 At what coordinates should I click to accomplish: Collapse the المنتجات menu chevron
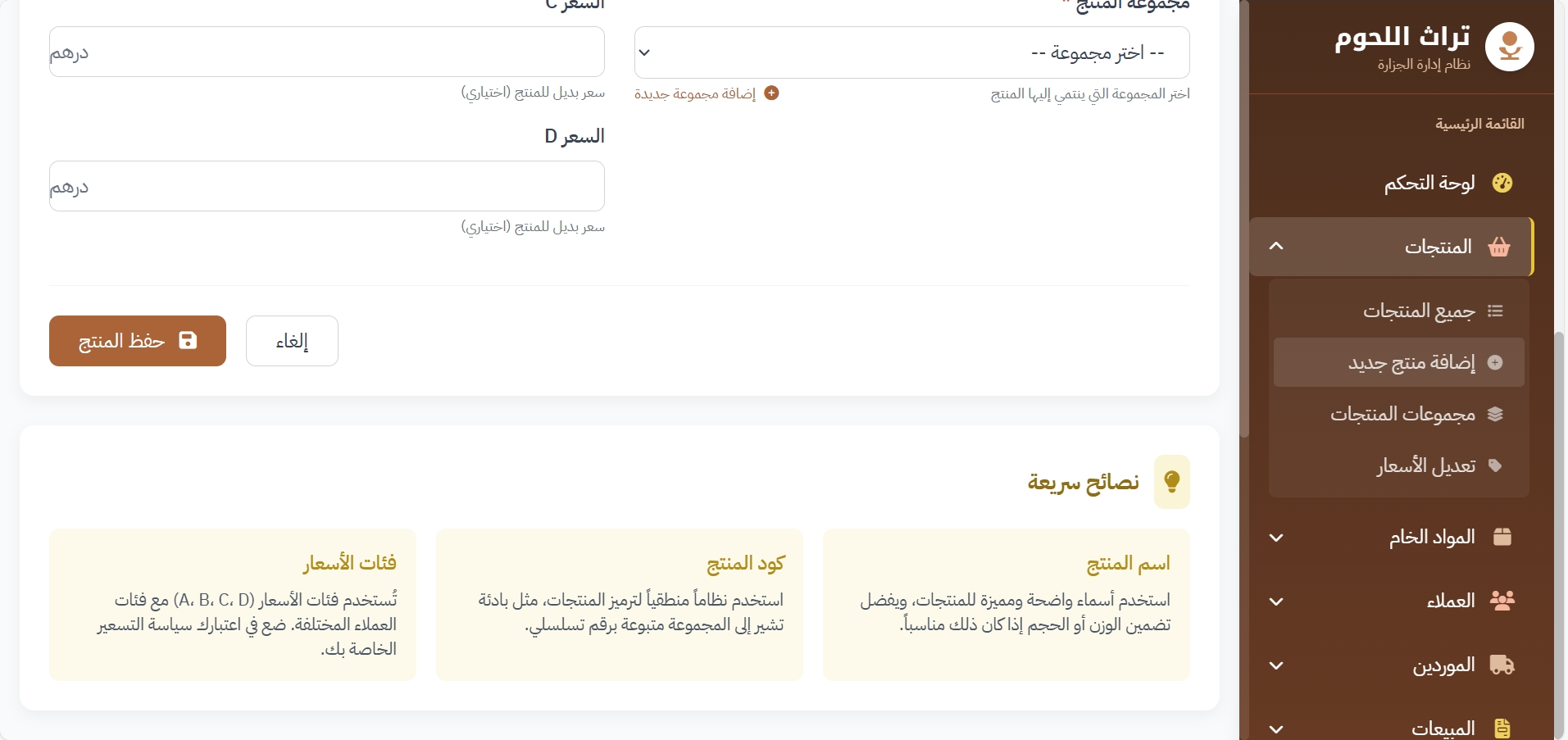coord(1276,247)
